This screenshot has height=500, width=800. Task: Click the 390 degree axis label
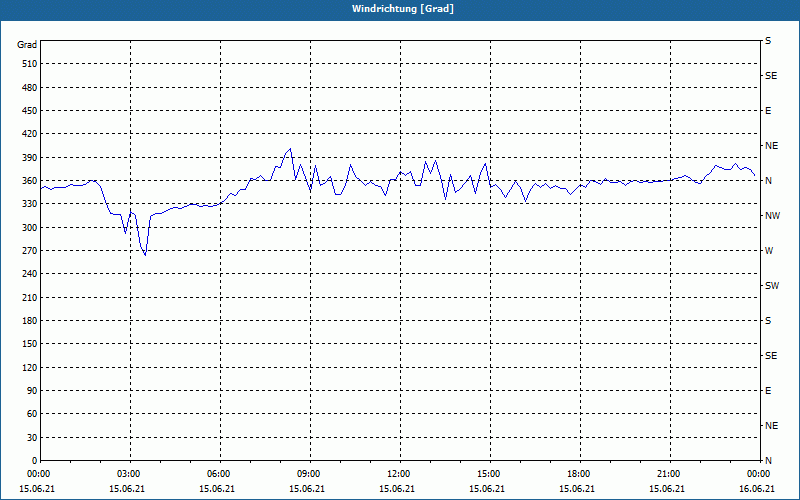click(29, 158)
